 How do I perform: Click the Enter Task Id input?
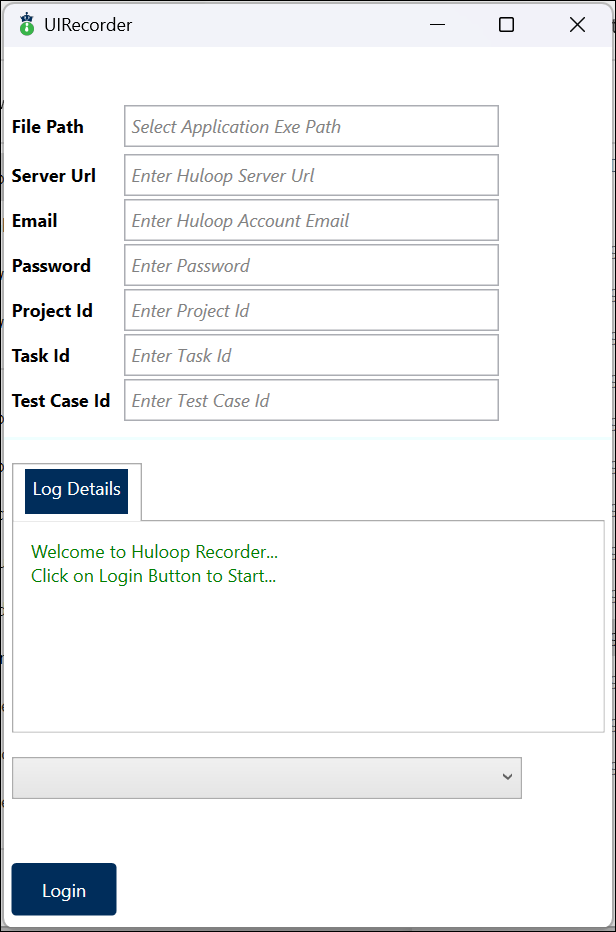pos(311,356)
